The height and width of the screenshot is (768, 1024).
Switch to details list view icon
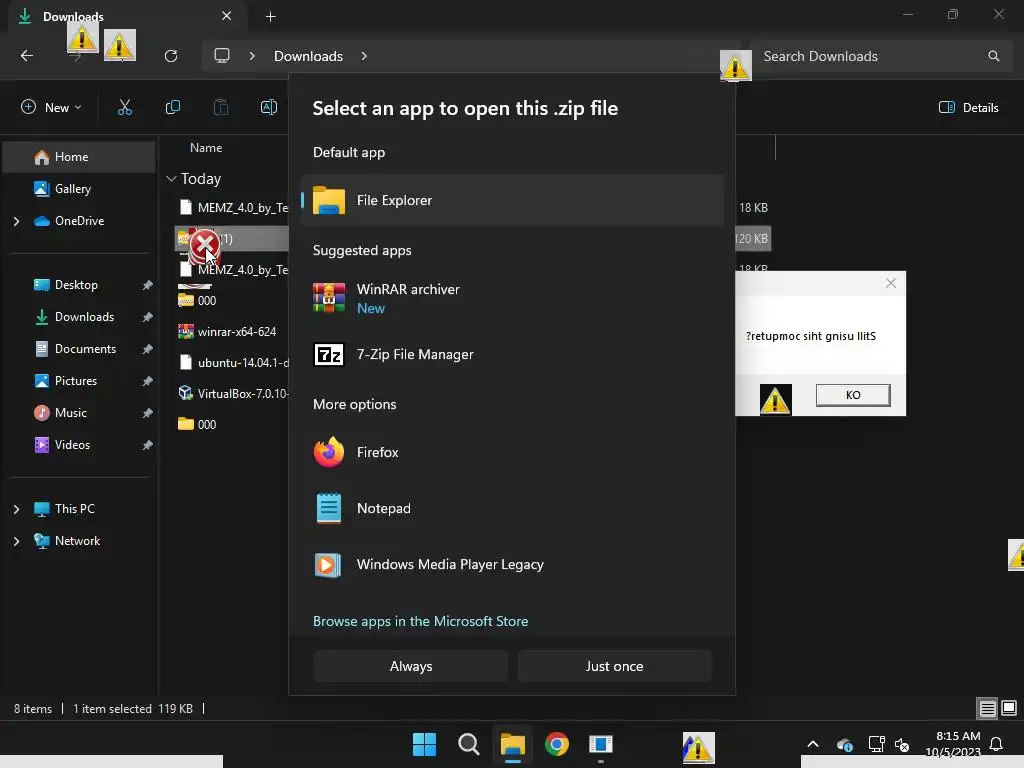(x=987, y=708)
